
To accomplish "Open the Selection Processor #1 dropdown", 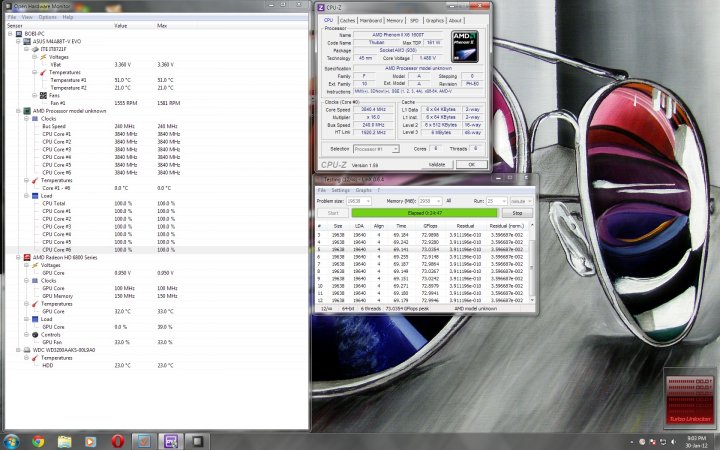I will point(376,149).
